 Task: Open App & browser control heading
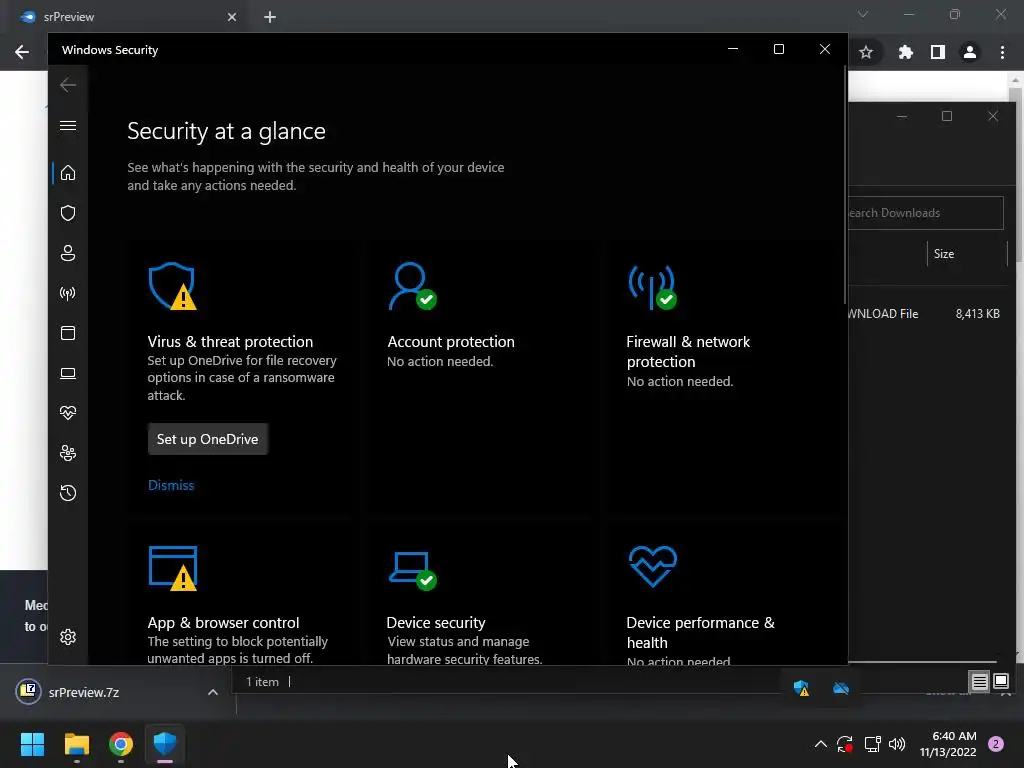(x=223, y=622)
